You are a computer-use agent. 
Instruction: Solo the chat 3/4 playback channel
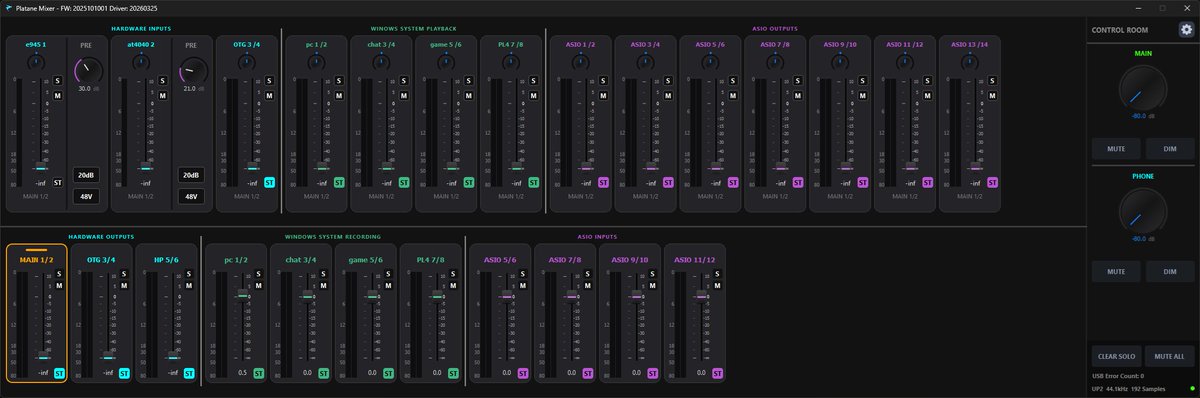tap(403, 80)
